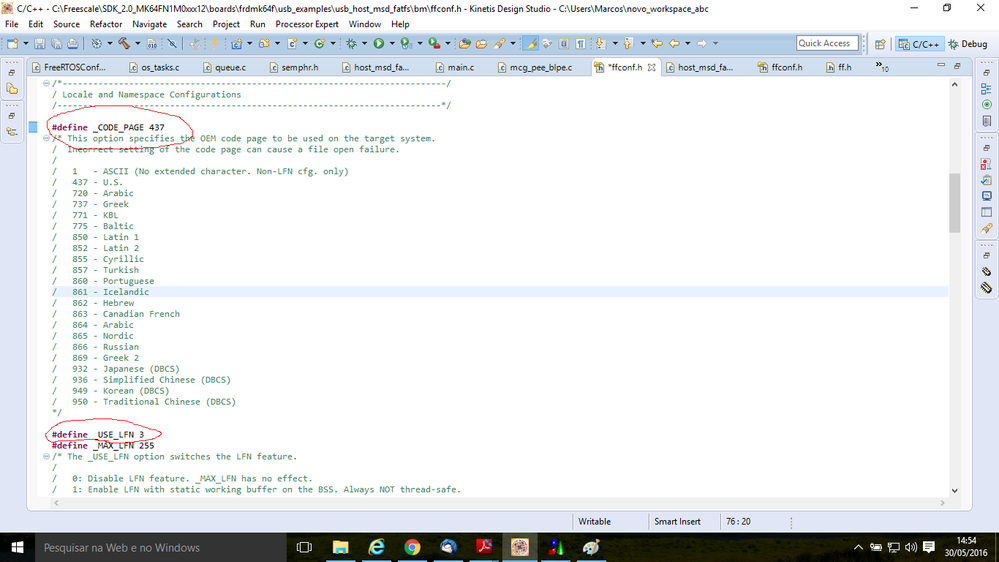This screenshot has width=999, height=562.
Task: Create a new C/C++ project icon
Action: click(x=236, y=43)
